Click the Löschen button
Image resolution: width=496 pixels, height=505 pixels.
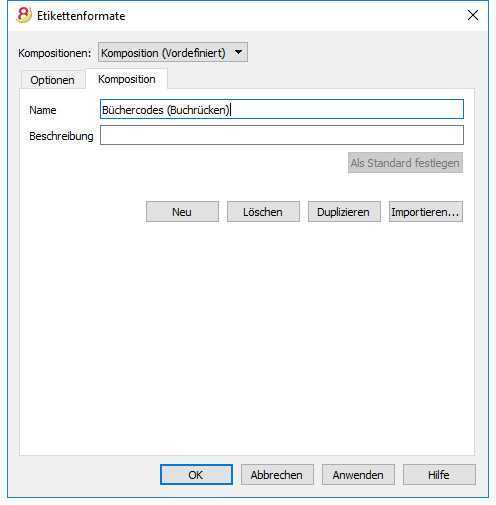263,212
